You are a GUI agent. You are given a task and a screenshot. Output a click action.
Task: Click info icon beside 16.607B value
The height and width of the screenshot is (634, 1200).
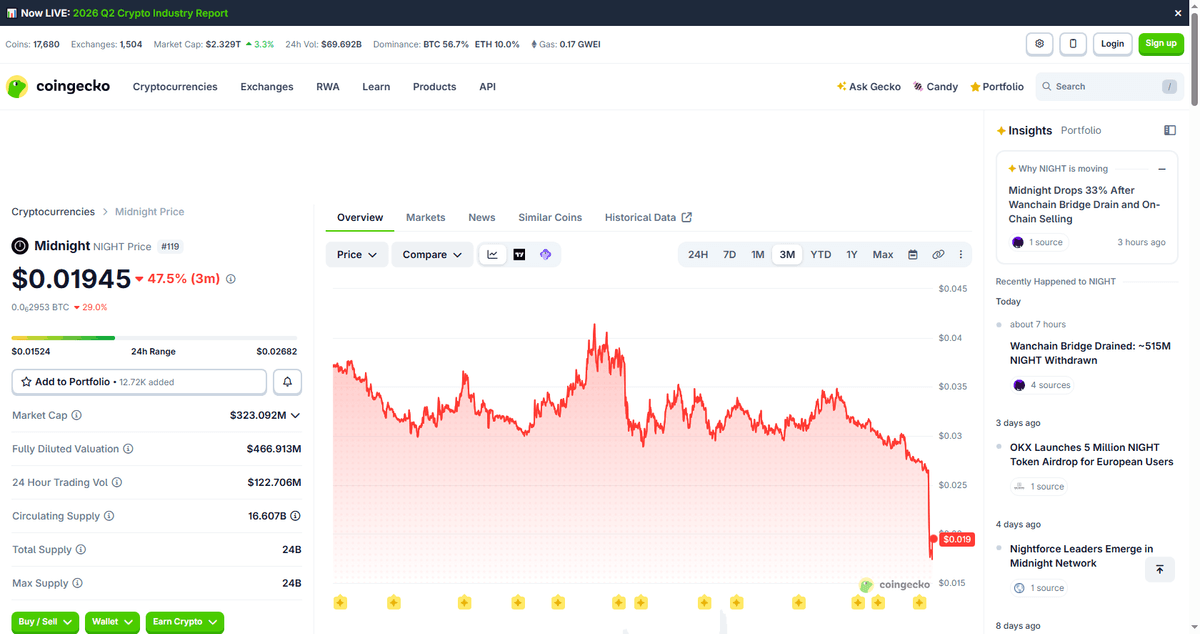click(x=296, y=516)
